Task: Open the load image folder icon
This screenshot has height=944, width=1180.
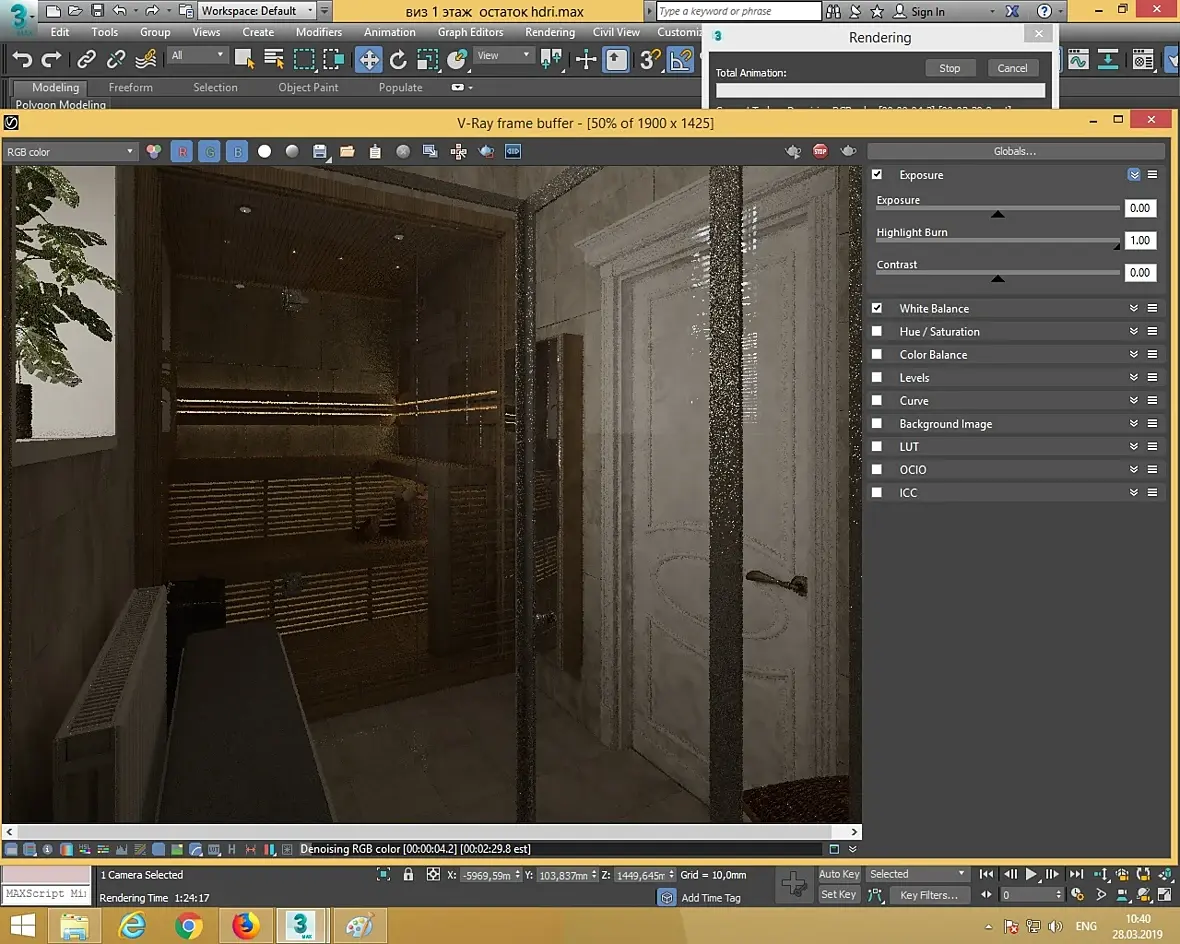Action: pos(347,152)
